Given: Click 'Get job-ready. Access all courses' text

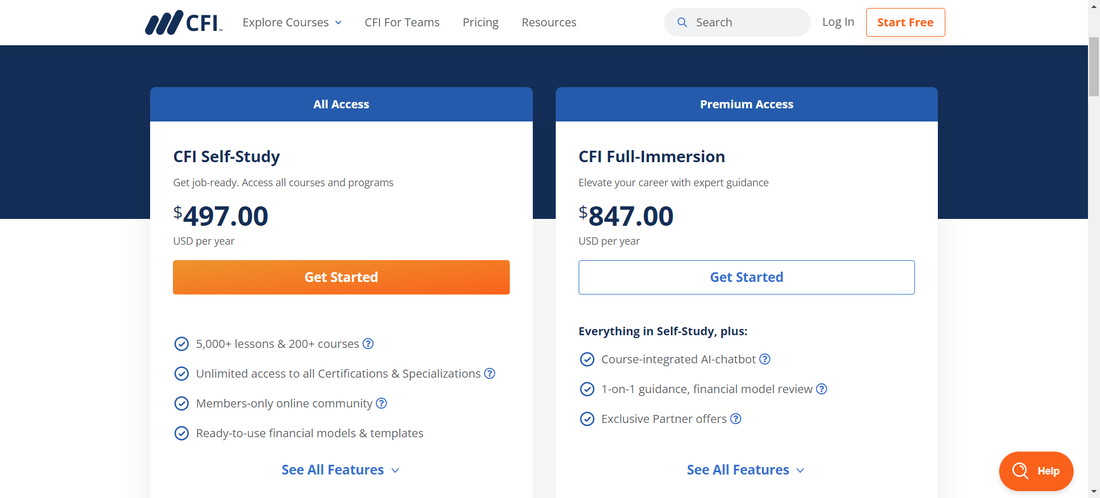Looking at the screenshot, I should (x=283, y=182).
